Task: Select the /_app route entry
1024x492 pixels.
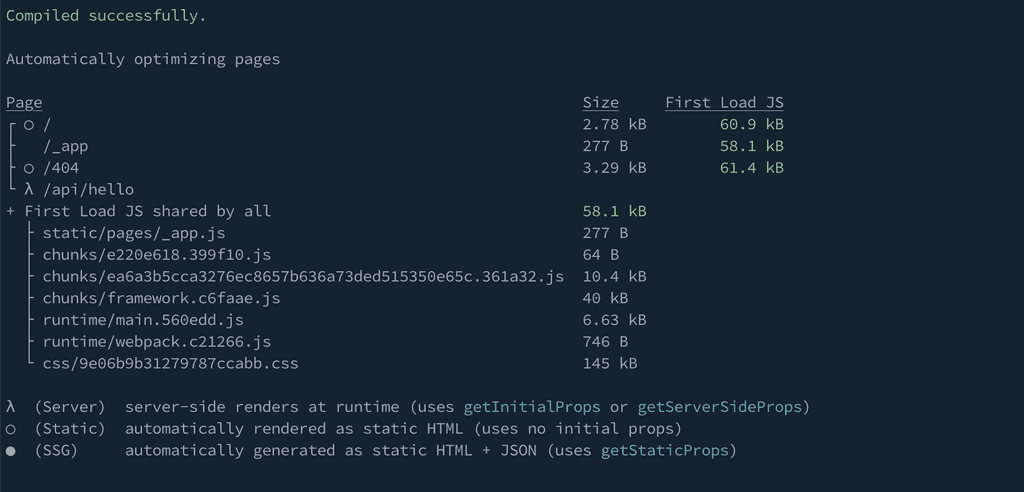Action: coord(65,146)
